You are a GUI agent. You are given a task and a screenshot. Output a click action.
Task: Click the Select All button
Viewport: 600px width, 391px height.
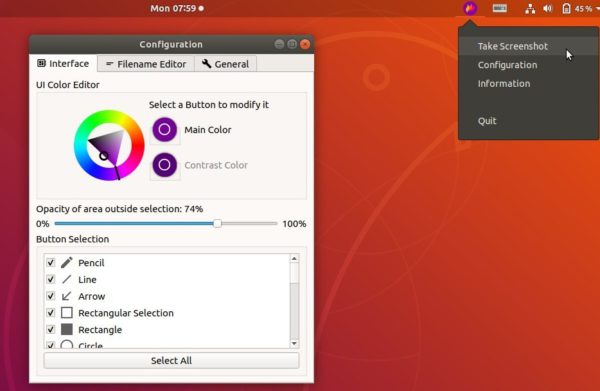pyautogui.click(x=171, y=360)
